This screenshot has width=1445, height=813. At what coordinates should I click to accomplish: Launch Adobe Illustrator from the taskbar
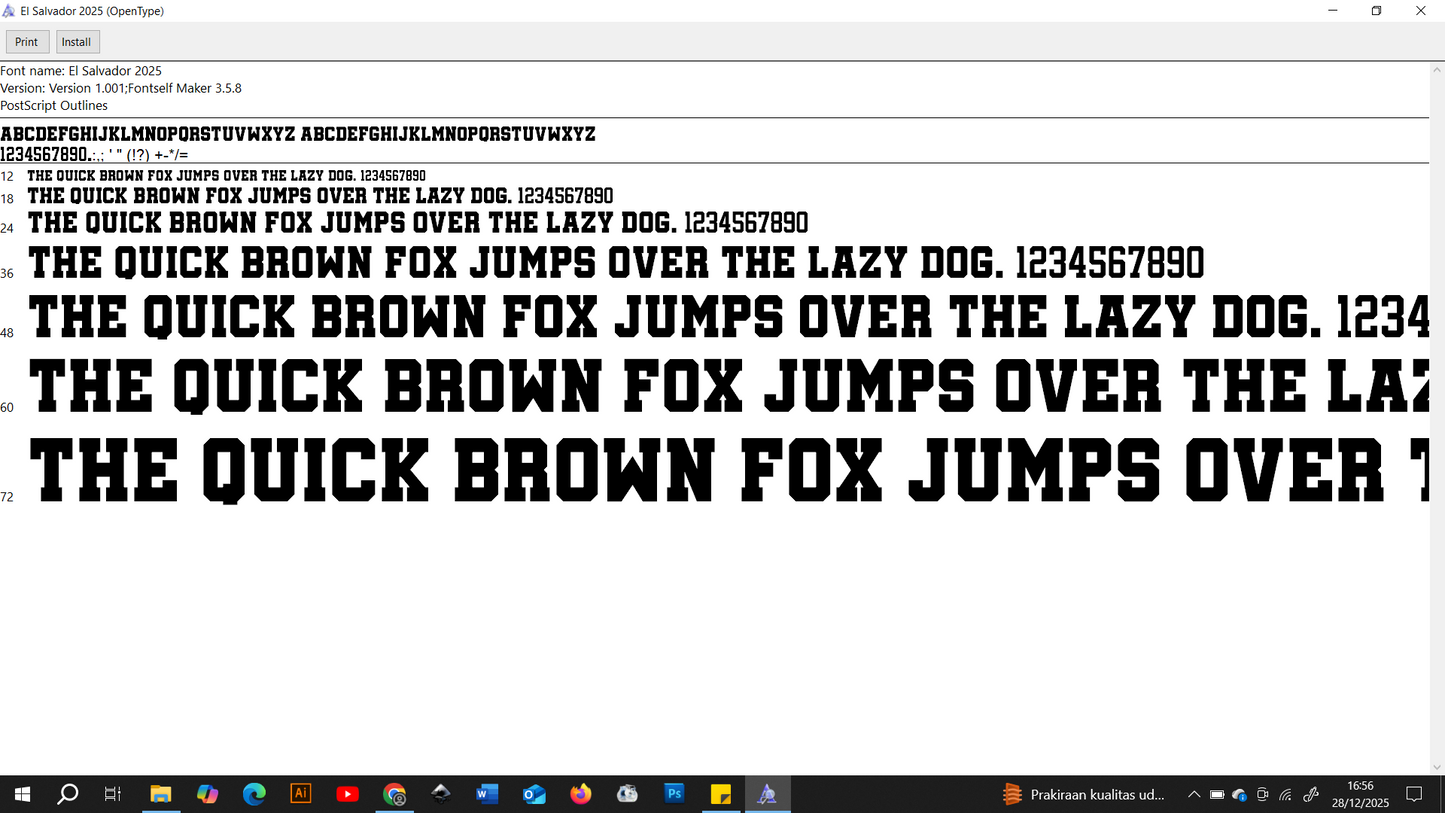[301, 794]
